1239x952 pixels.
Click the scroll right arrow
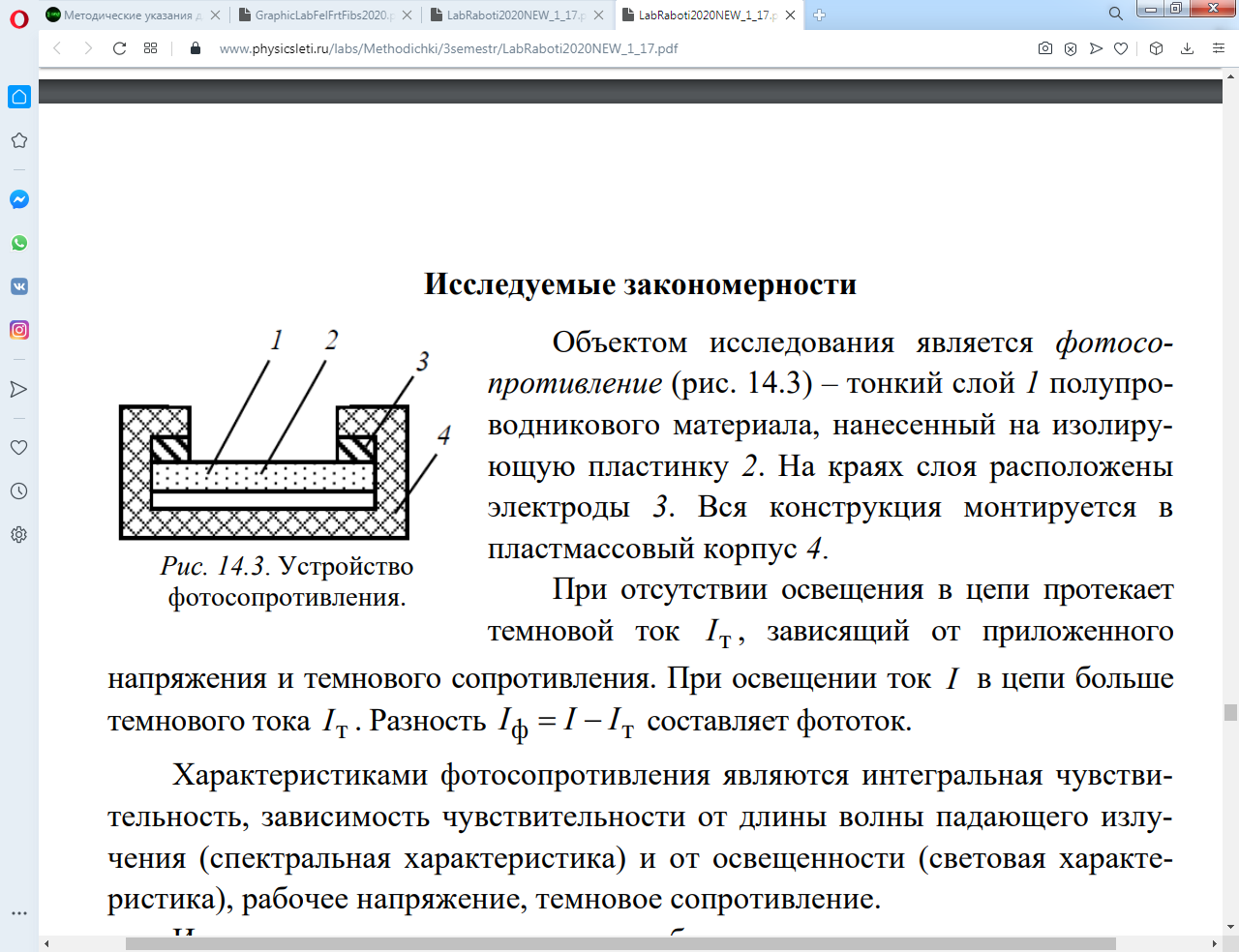(1215, 943)
